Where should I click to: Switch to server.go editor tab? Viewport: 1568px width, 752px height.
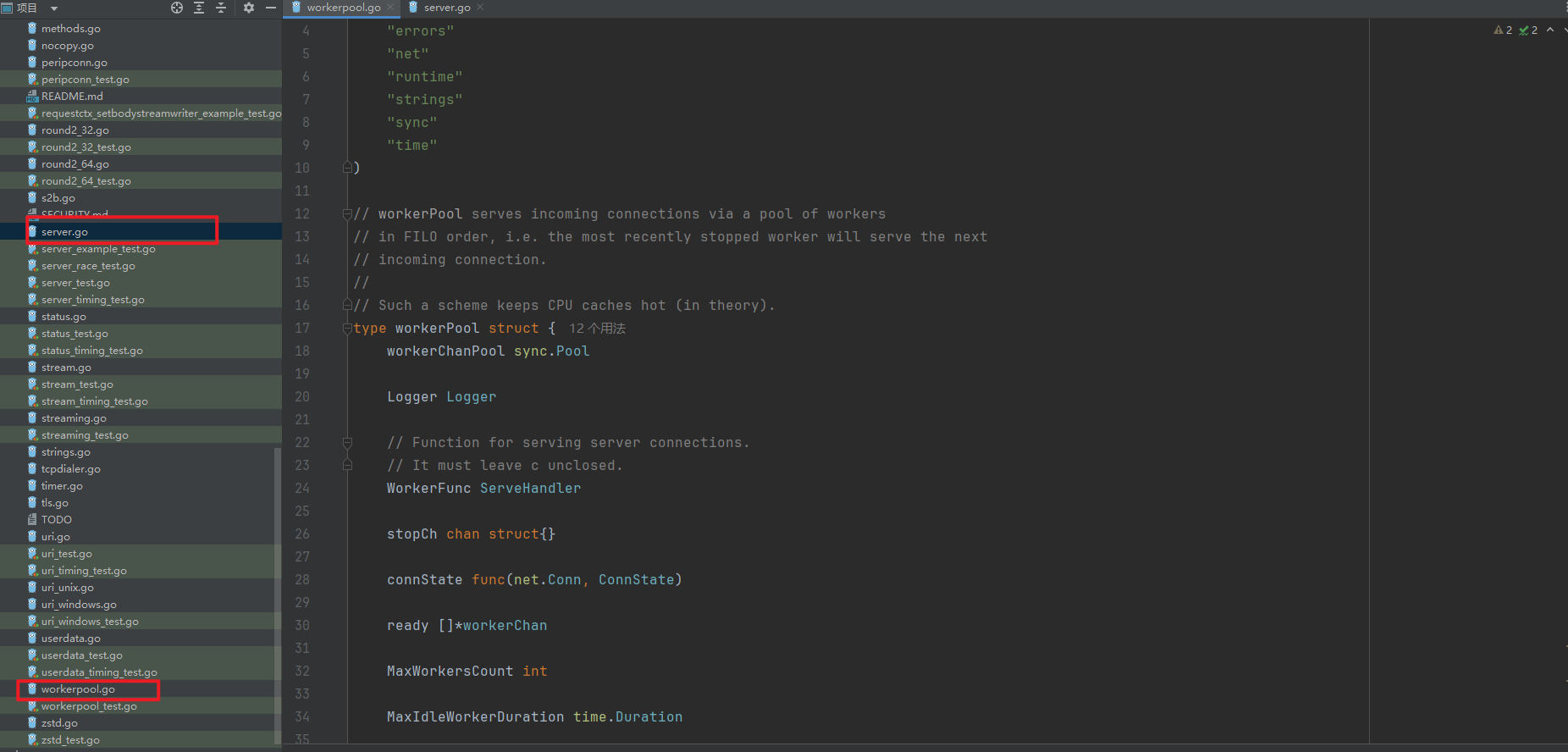coord(447,8)
